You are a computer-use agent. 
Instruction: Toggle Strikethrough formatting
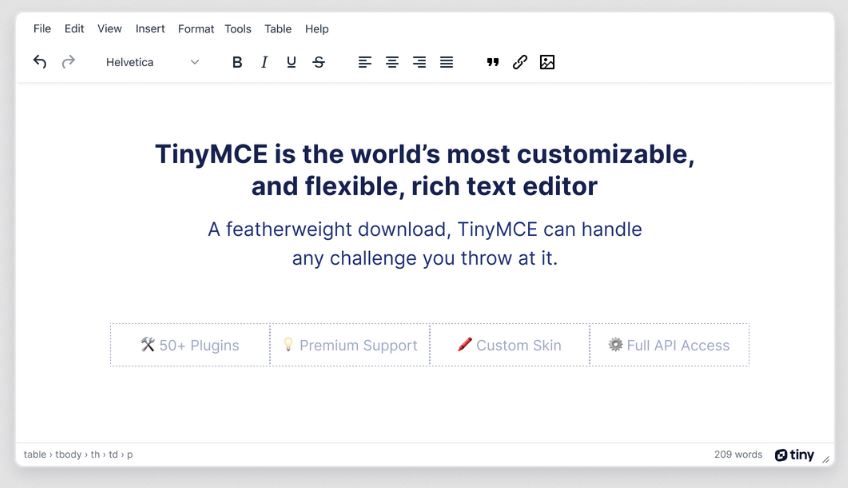[319, 62]
